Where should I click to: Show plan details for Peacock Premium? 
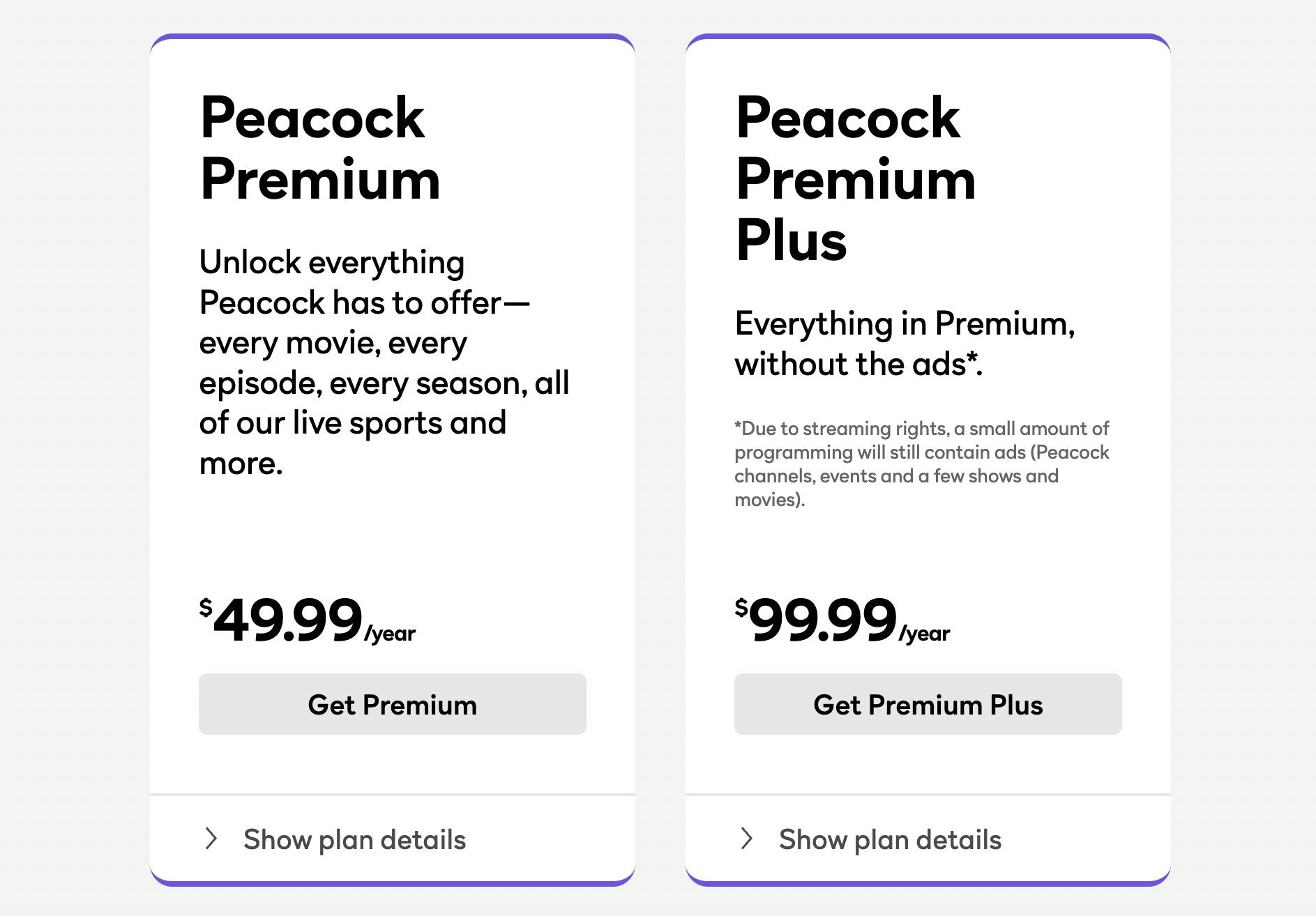[354, 840]
